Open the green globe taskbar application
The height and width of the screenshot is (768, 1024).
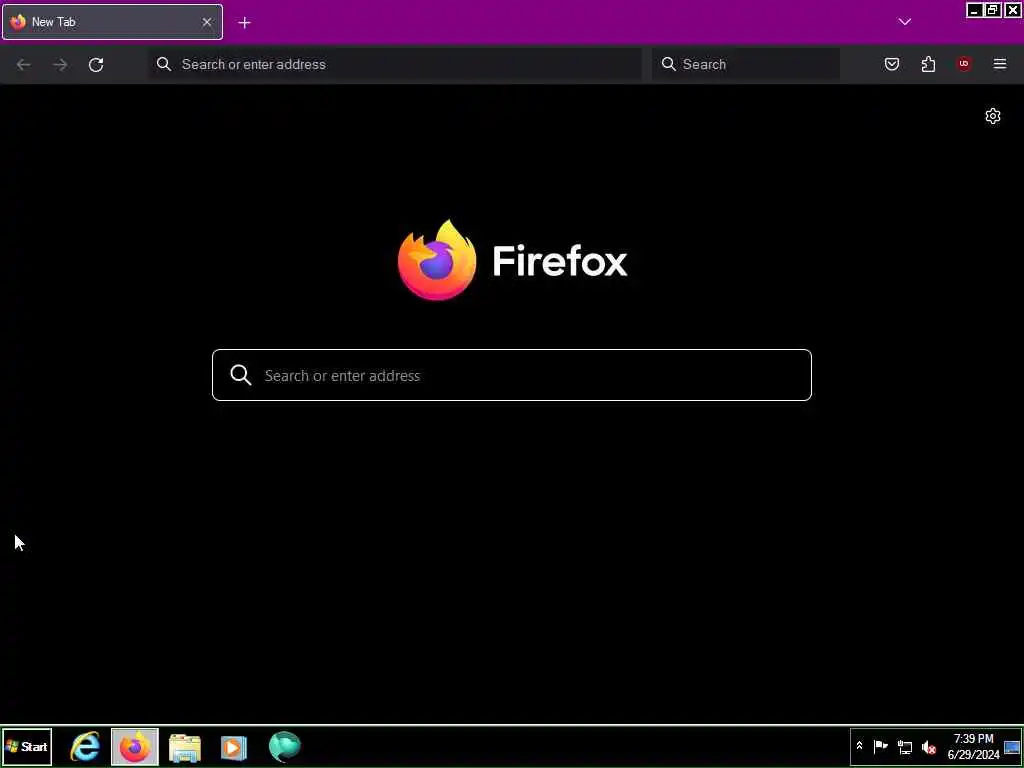285,746
